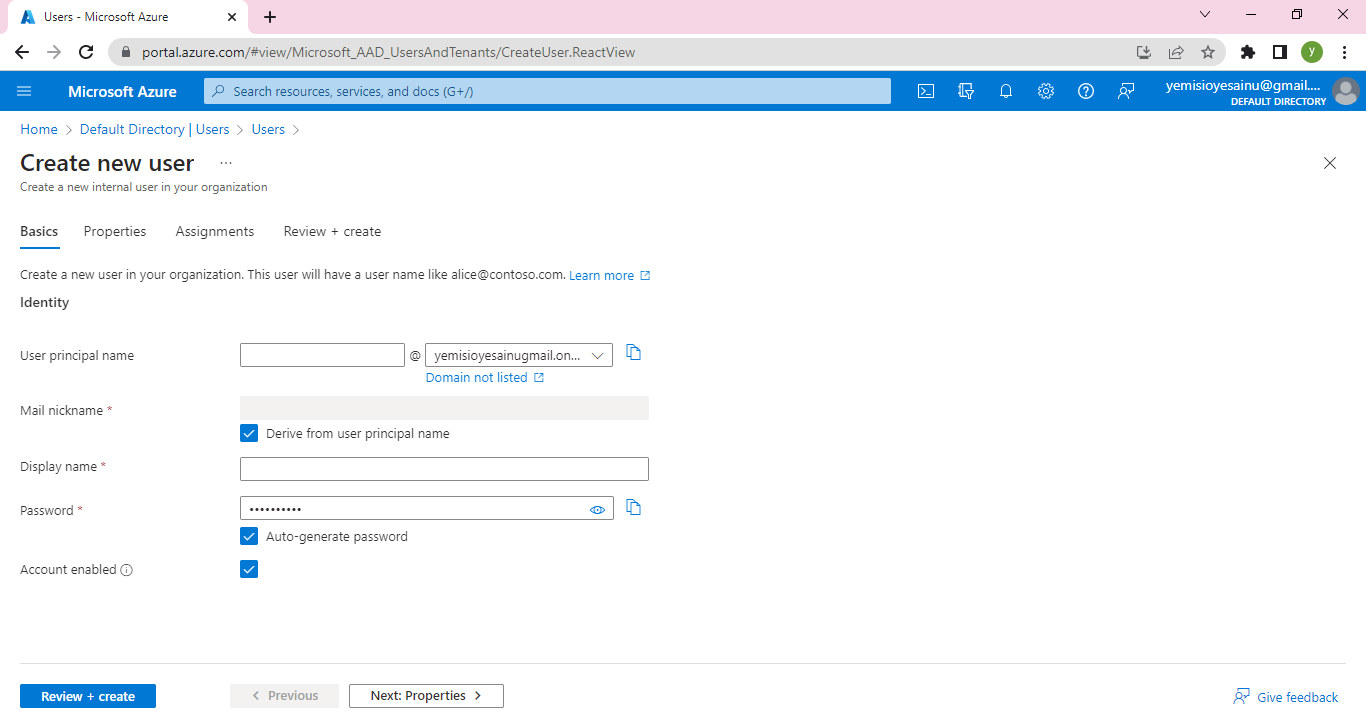Viewport: 1366px width, 728px height.
Task: Open Cloud Shell from the top bar
Action: pos(926,91)
